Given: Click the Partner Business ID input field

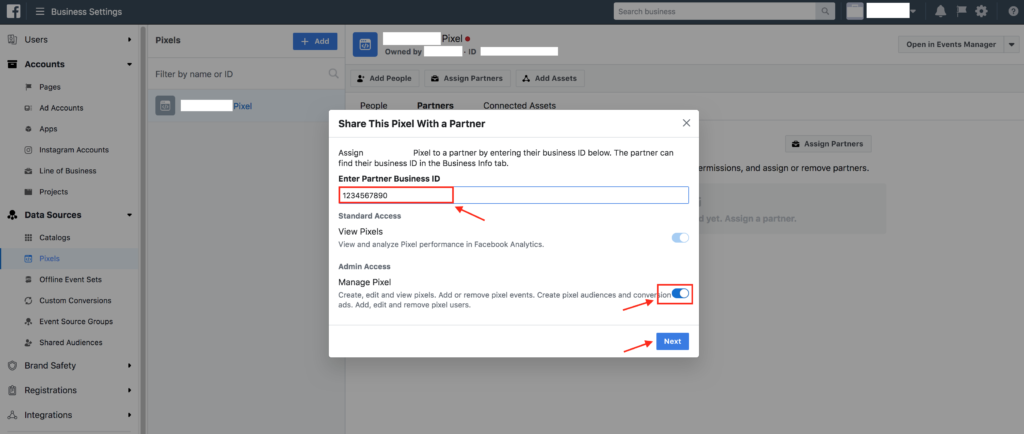Looking at the screenshot, I should 513,195.
